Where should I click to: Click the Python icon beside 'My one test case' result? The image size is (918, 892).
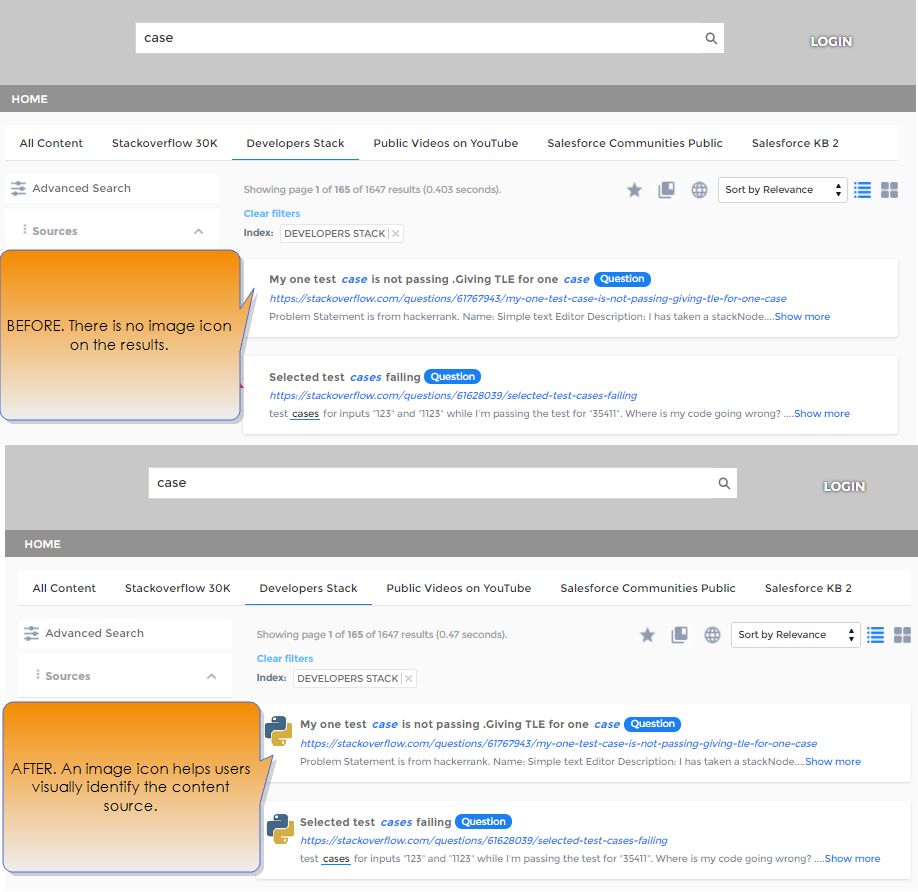278,733
